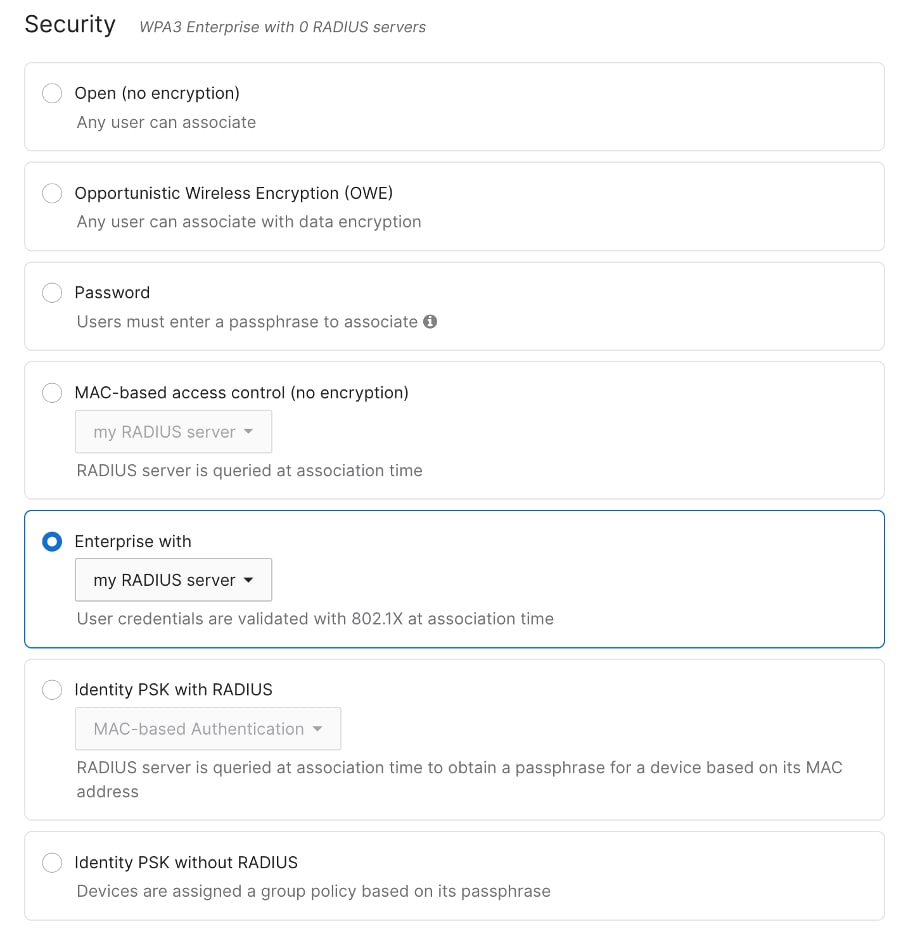Click the 'Open (no encryption)' label text
The image size is (920, 936).
coord(157,93)
